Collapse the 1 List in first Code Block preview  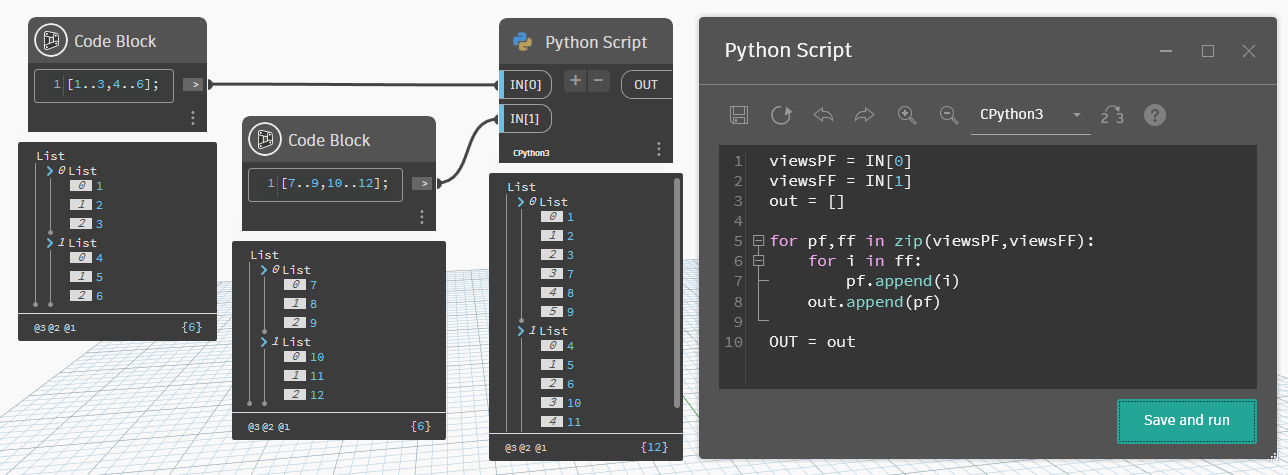[49, 243]
